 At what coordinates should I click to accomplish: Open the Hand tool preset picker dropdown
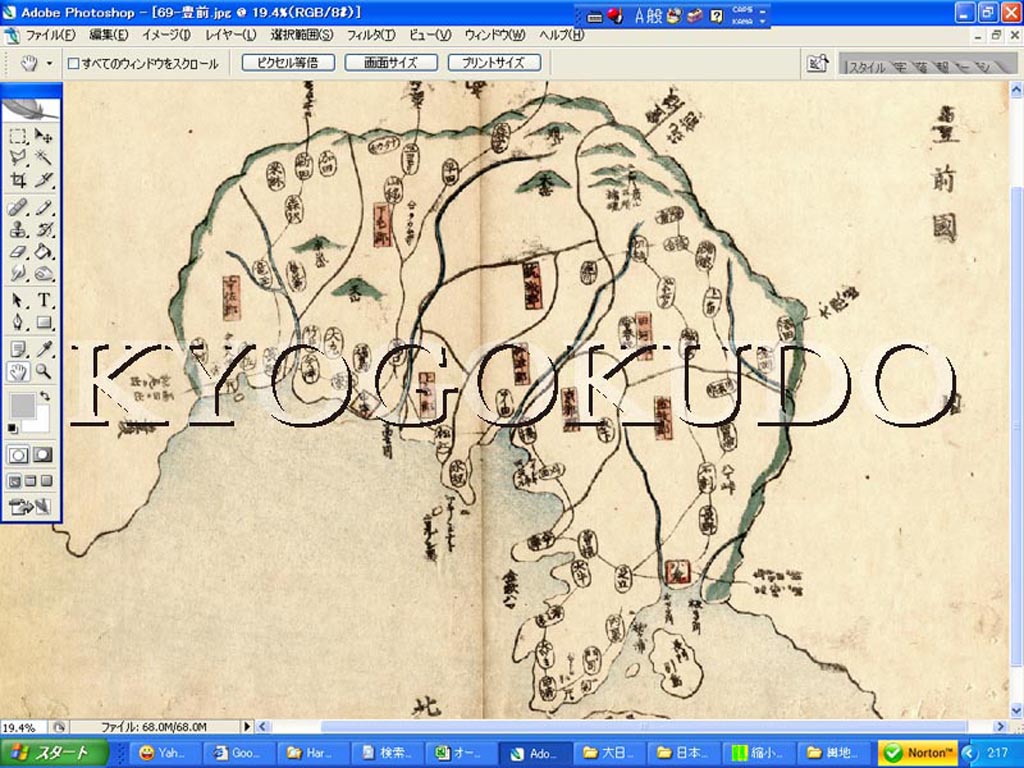pyautogui.click(x=49, y=63)
